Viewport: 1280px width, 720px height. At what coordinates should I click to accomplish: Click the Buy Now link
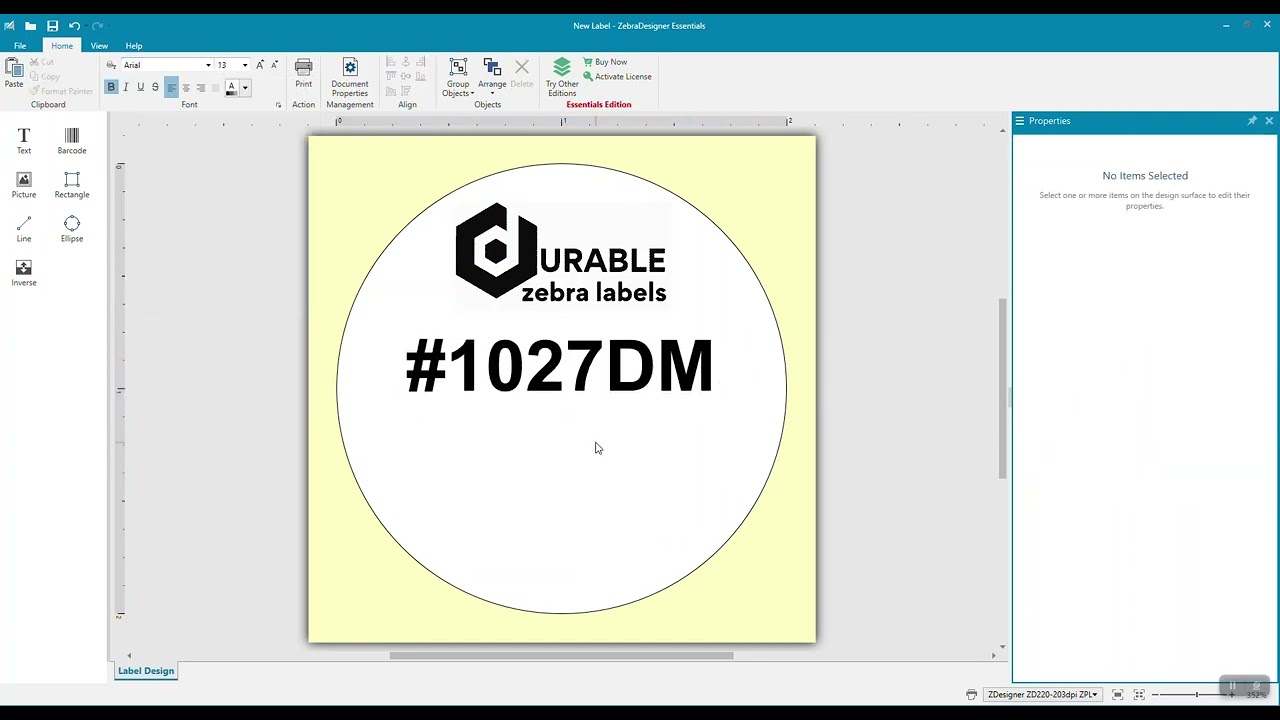[x=605, y=62]
